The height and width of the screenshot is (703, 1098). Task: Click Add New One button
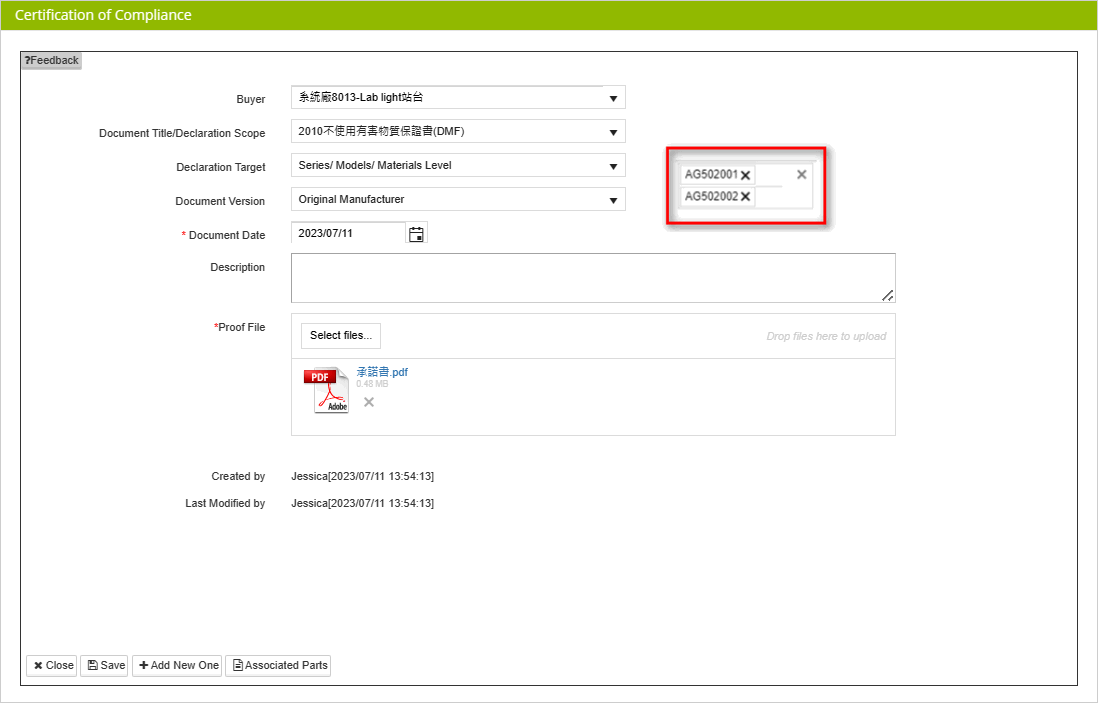177,665
